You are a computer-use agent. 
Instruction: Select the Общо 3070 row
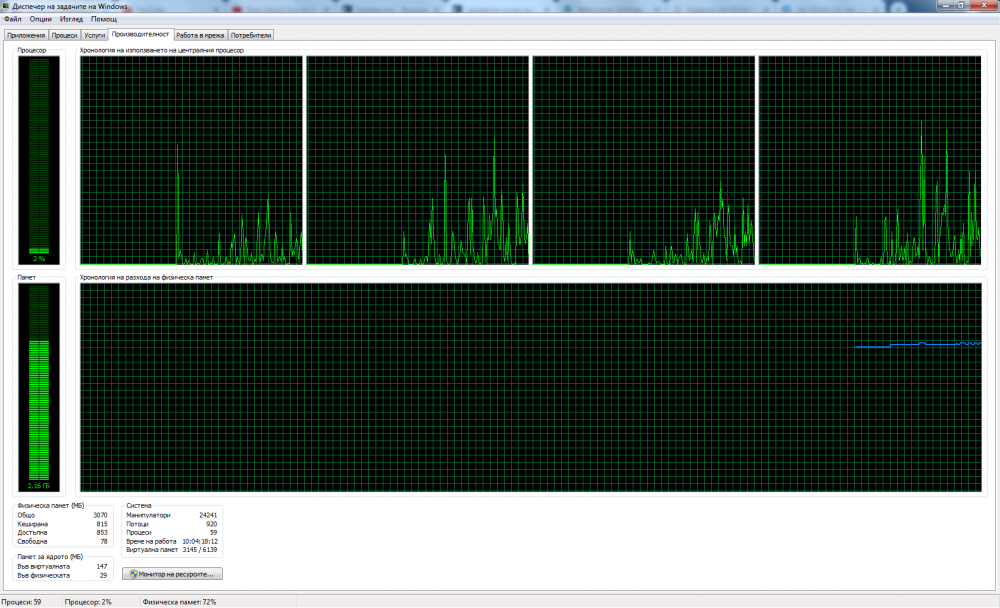tap(62, 515)
